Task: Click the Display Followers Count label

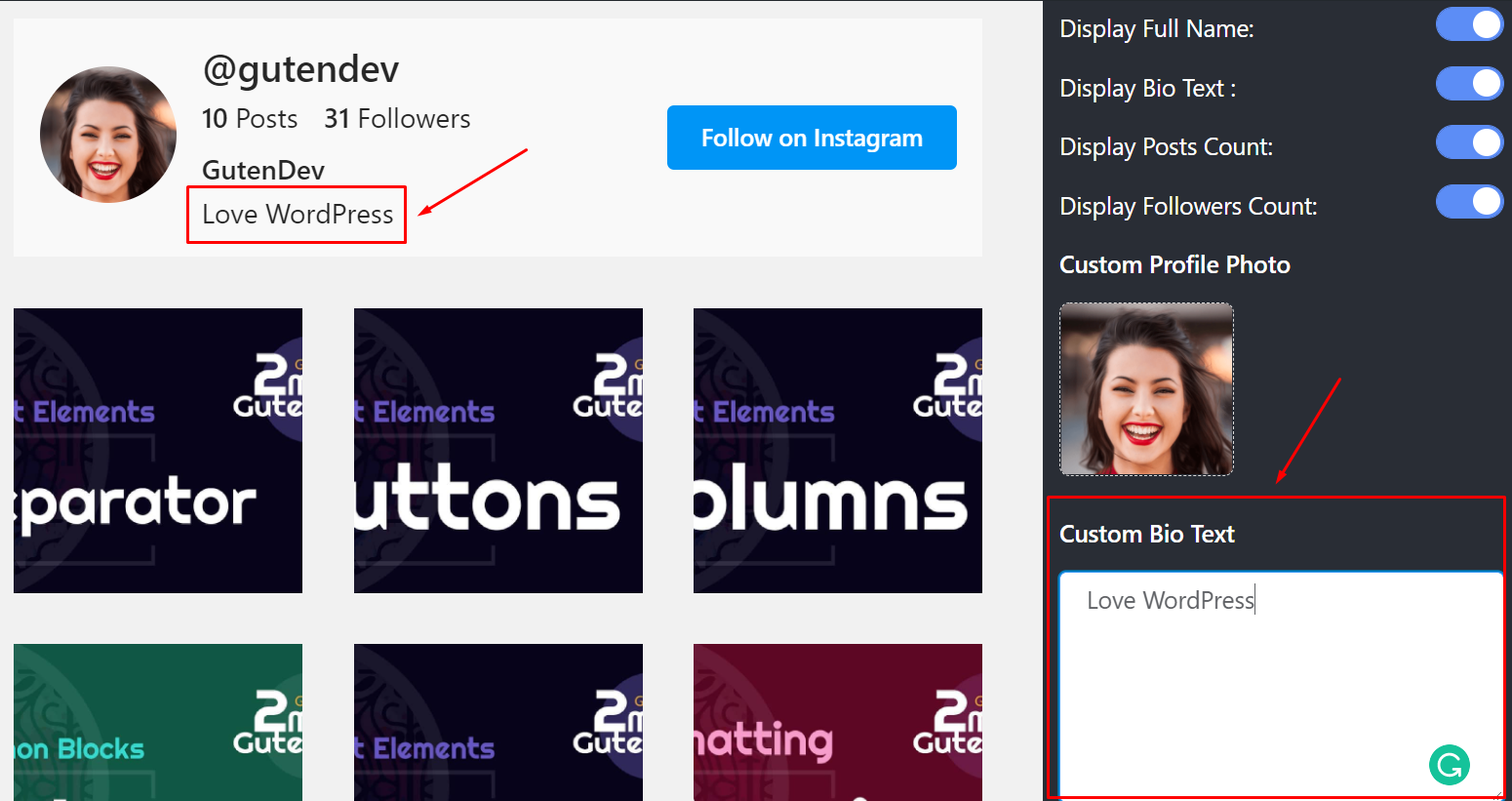Action: click(1188, 206)
